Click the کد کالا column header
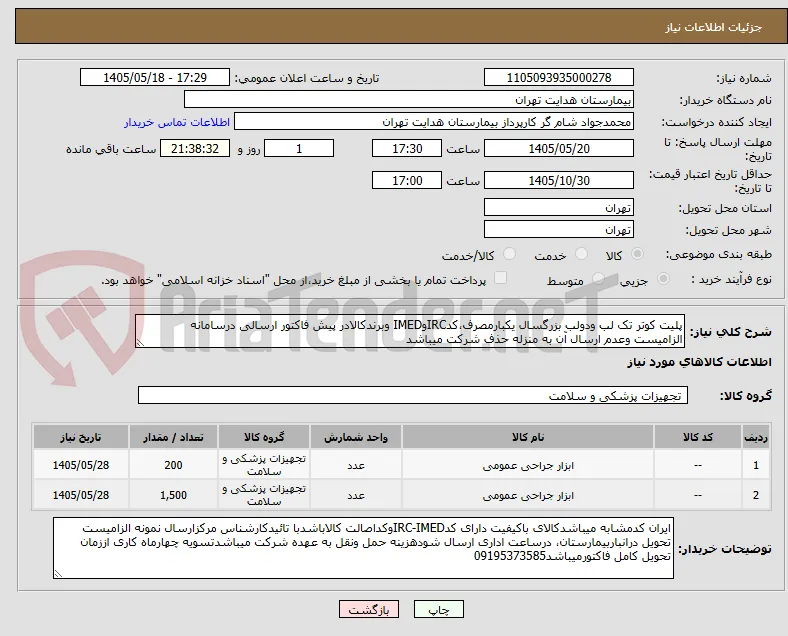The width and height of the screenshot is (788, 636). tap(698, 437)
